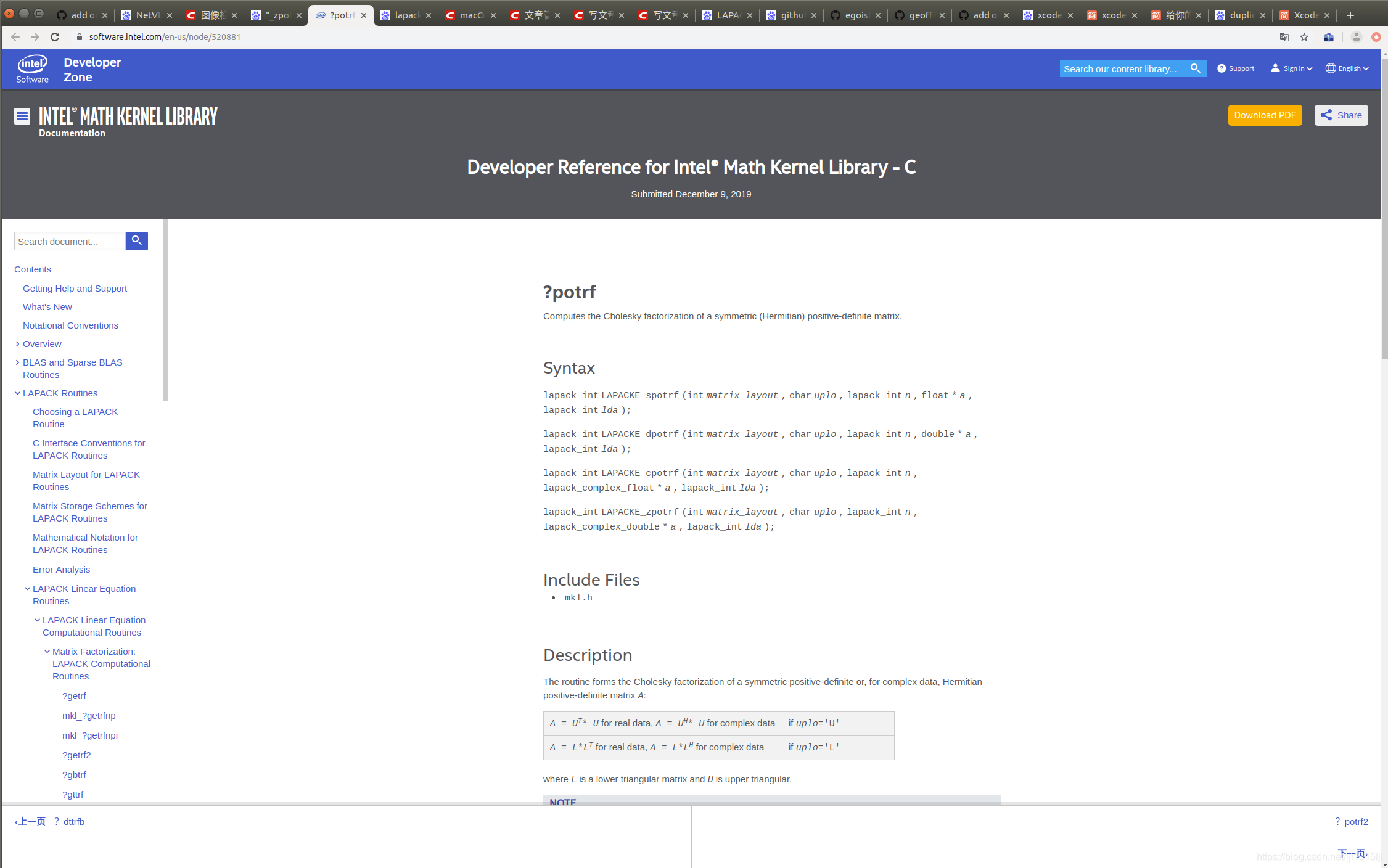Expand the Overview tree section

(x=17, y=344)
